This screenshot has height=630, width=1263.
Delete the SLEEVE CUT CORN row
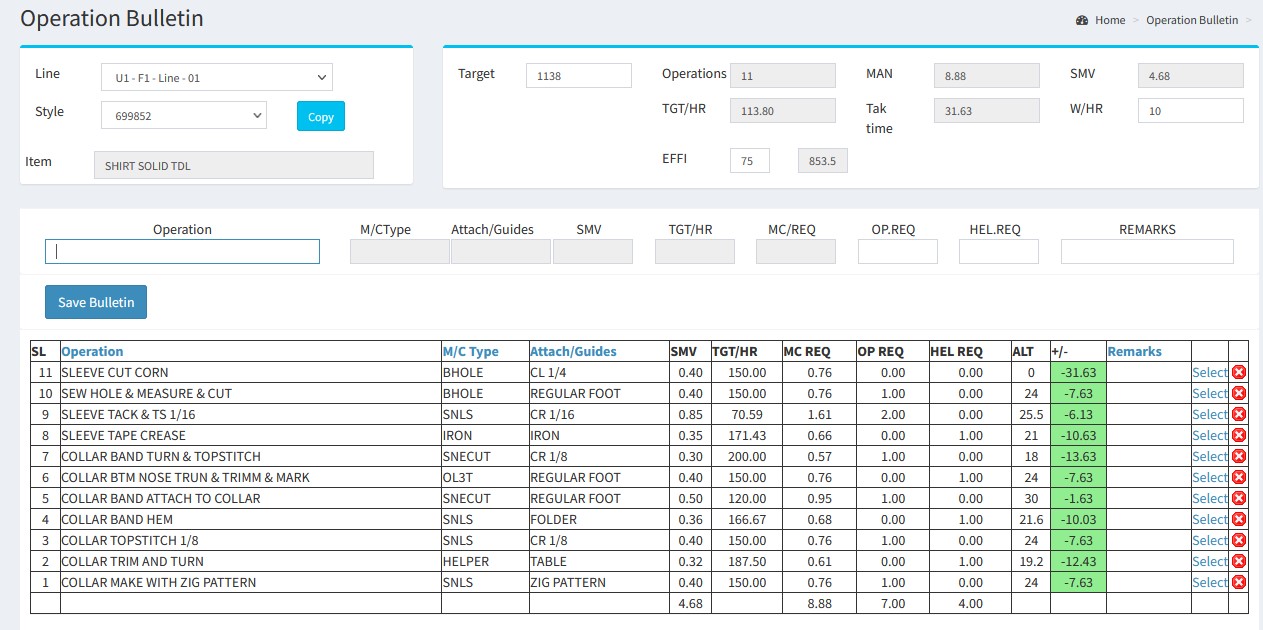tap(1238, 372)
